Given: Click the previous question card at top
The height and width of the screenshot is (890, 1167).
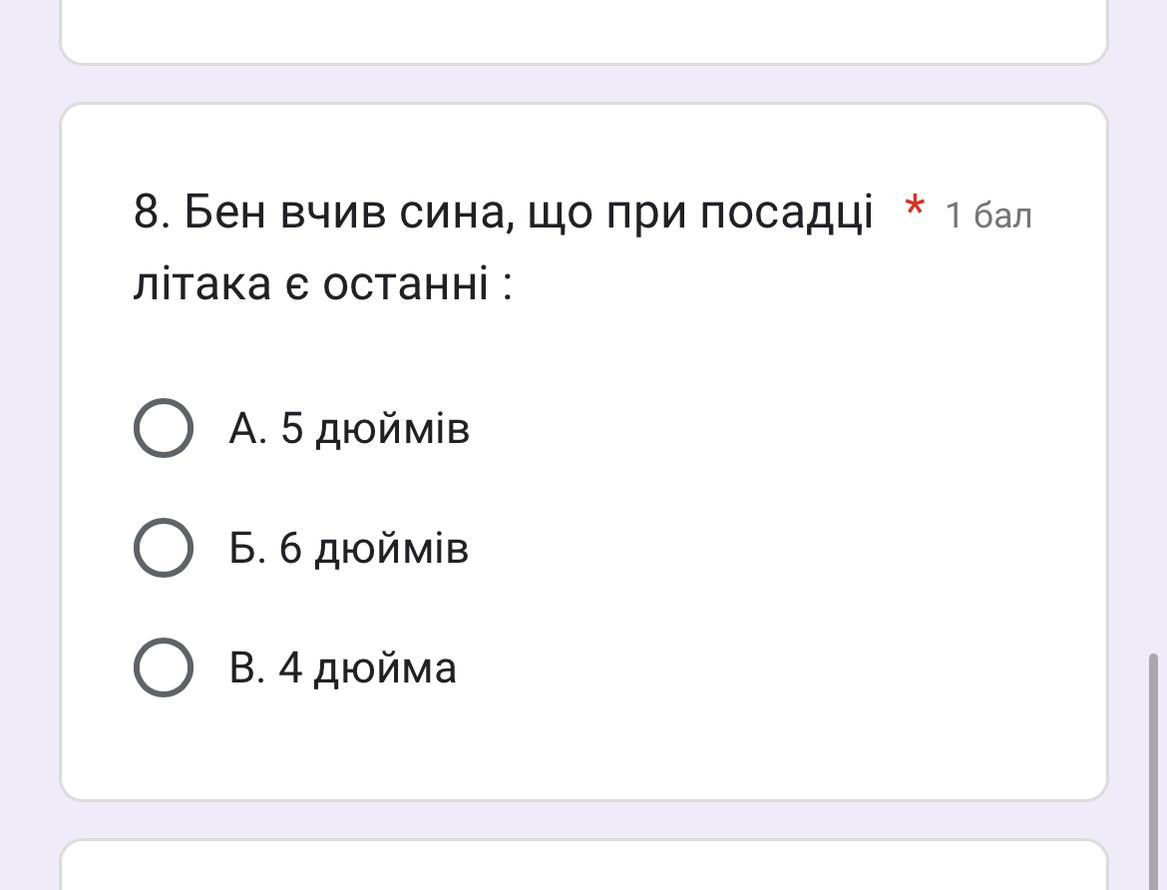Looking at the screenshot, I should 584,30.
